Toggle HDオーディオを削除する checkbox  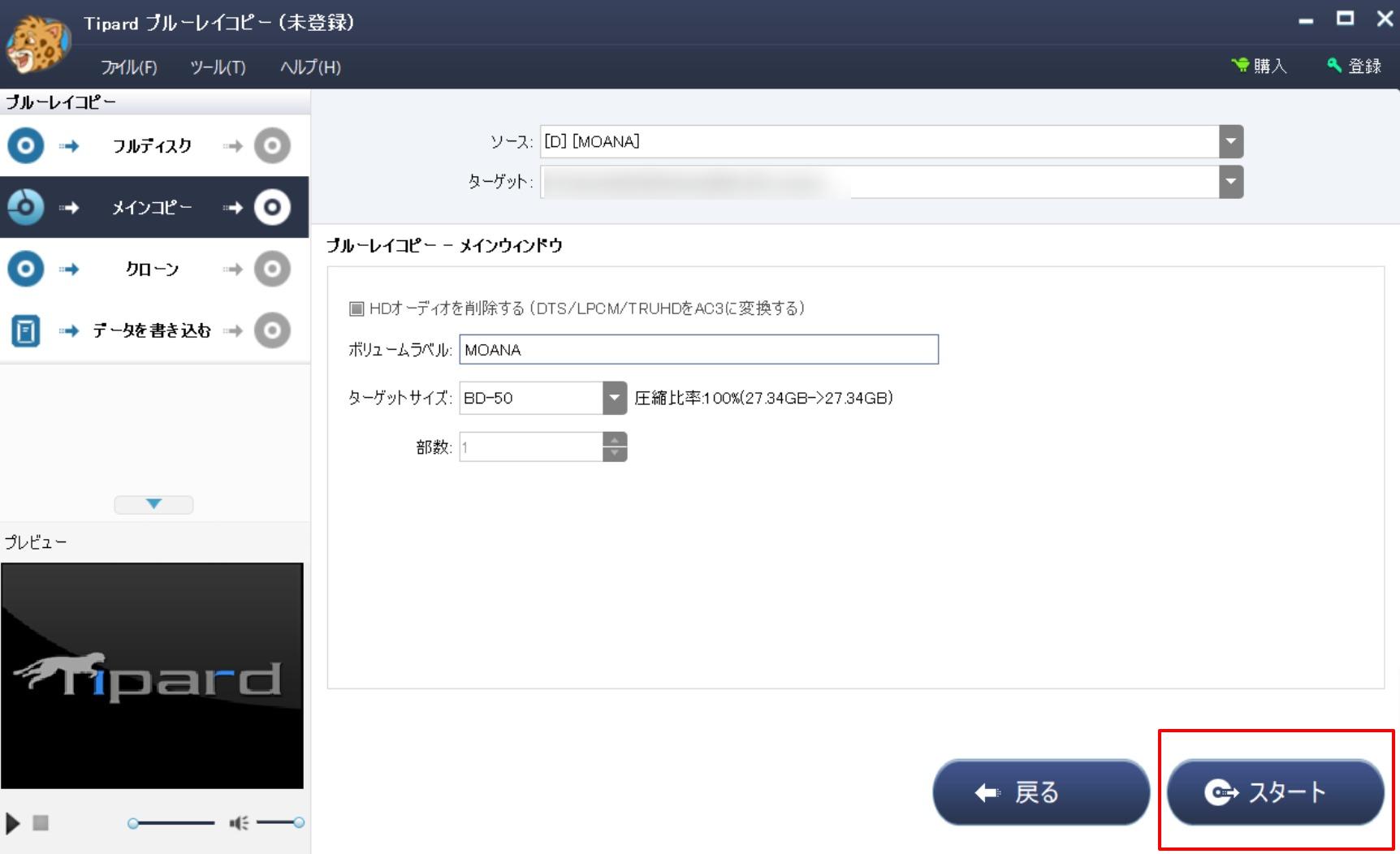pyautogui.click(x=356, y=308)
